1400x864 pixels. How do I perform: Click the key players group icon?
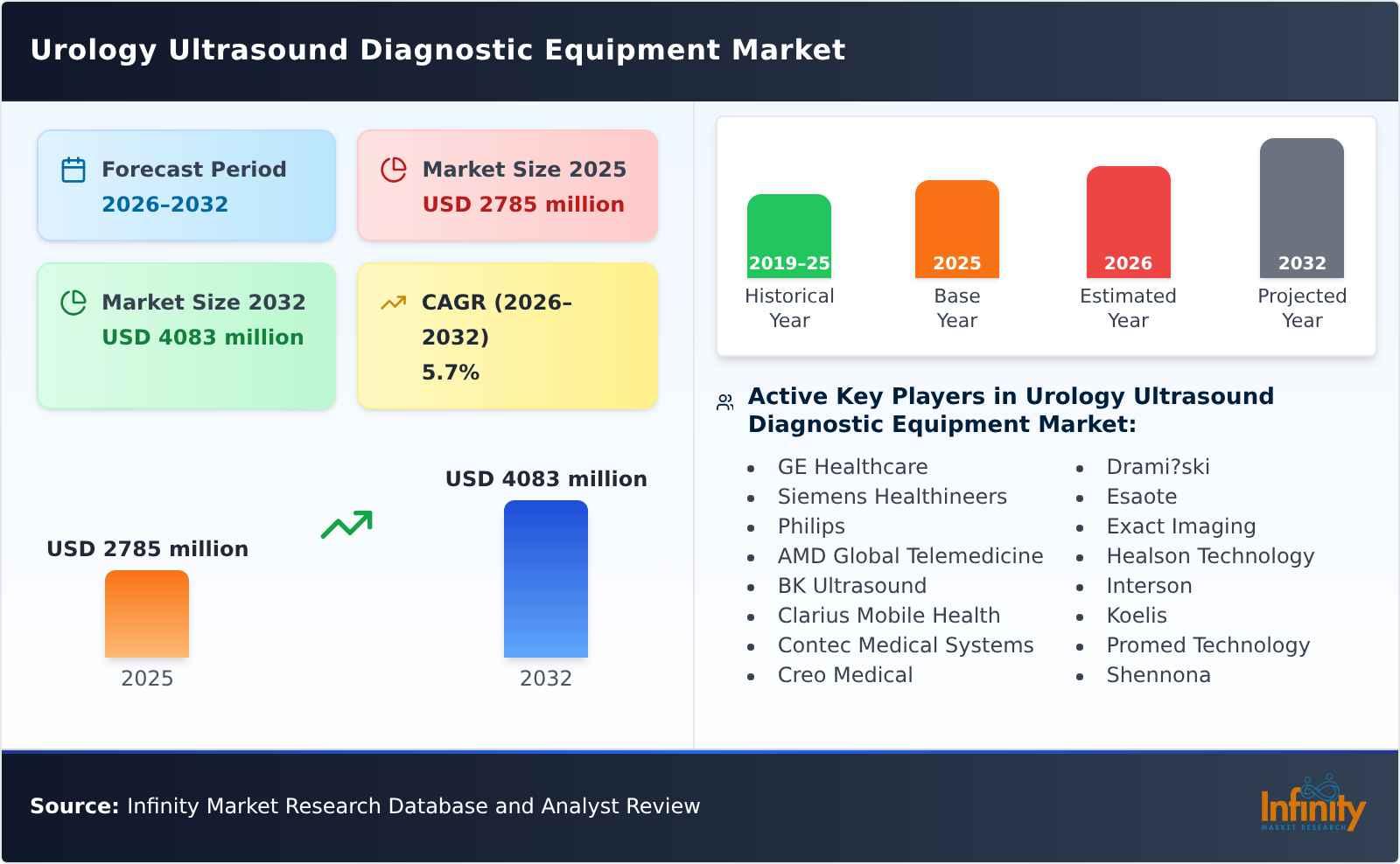[724, 401]
